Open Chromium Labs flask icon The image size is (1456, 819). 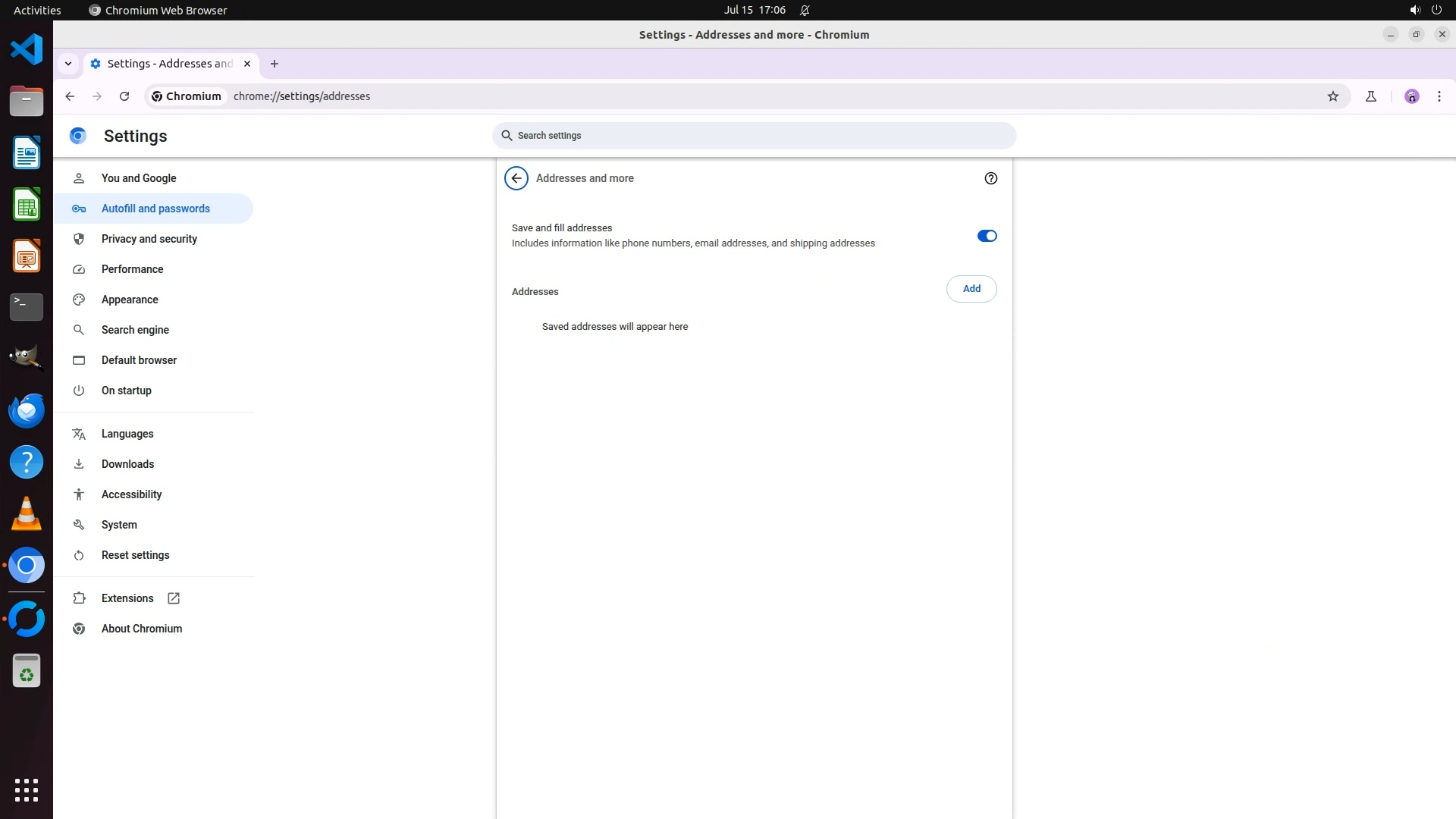click(1370, 96)
